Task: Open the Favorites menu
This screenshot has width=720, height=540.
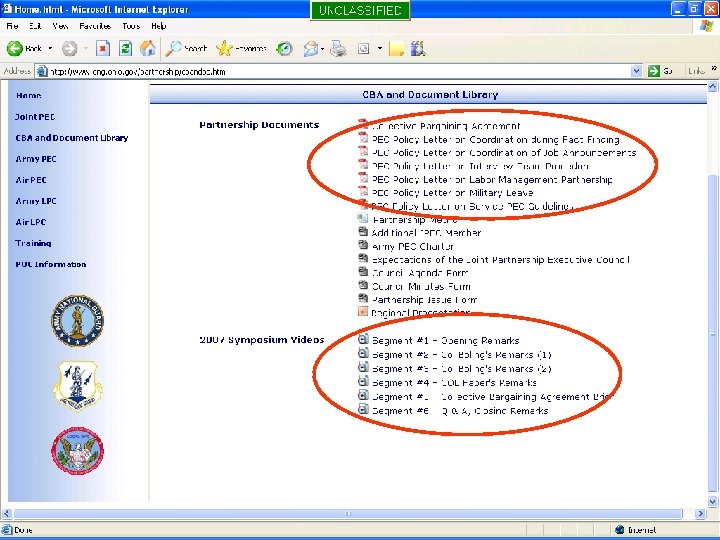Action: (x=95, y=26)
